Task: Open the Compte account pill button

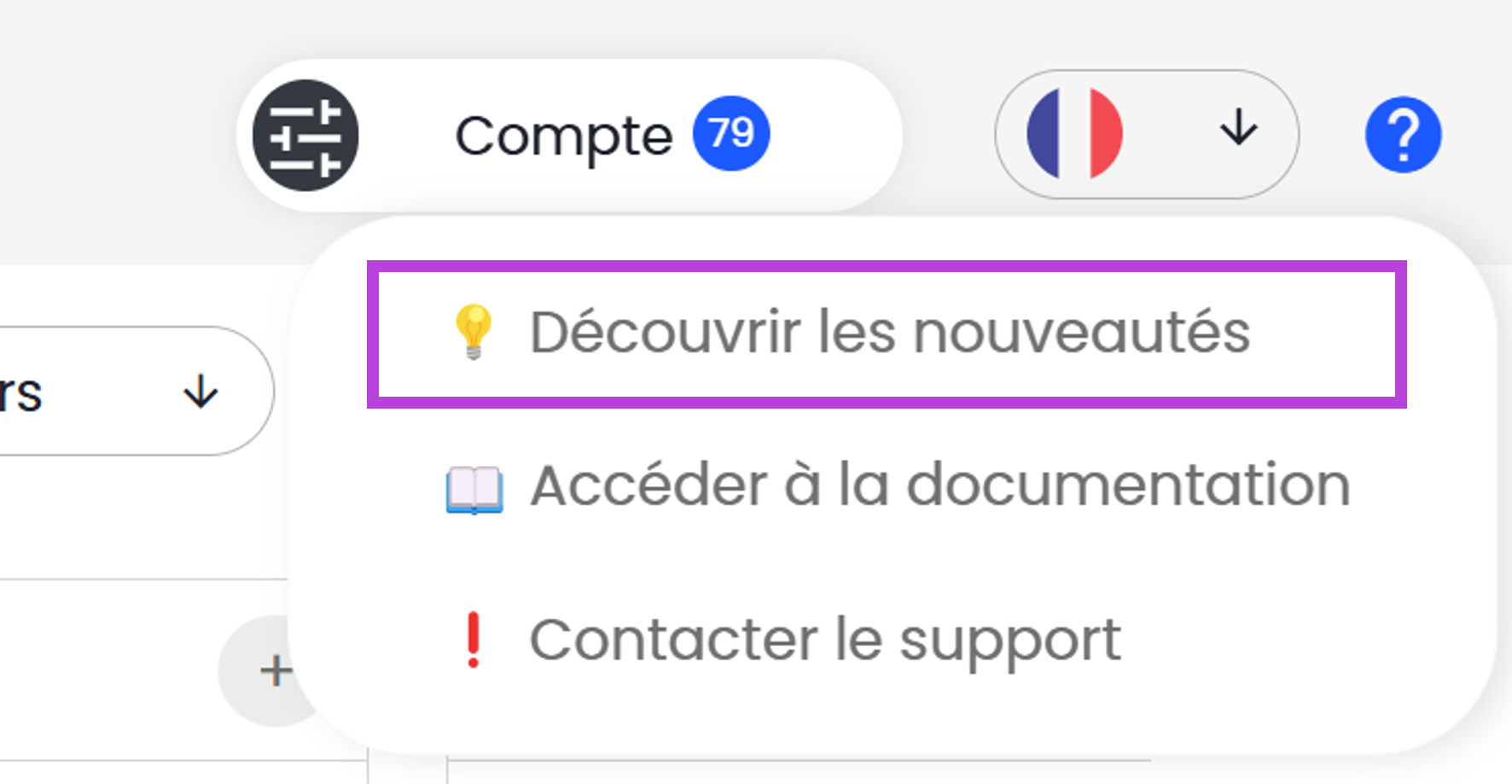Action: click(x=569, y=136)
